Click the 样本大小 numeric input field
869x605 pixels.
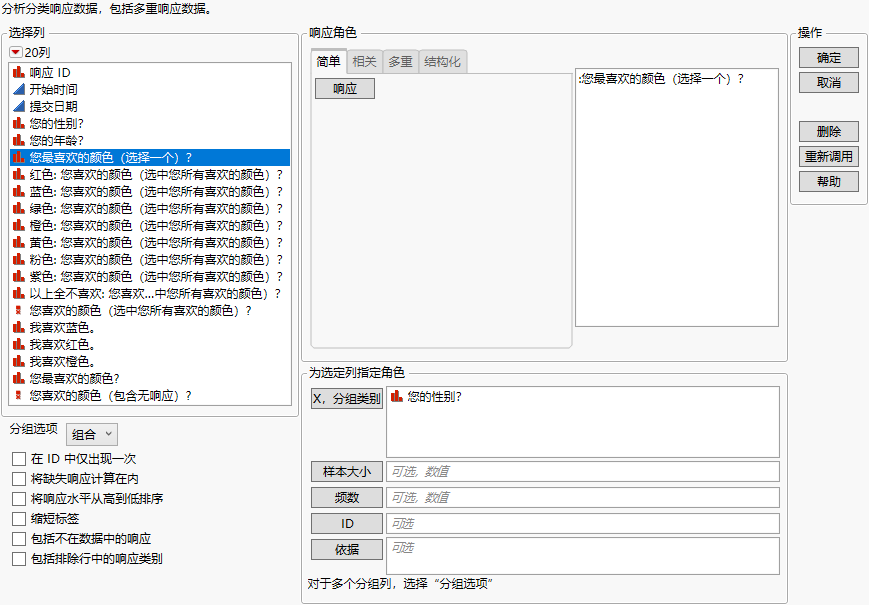point(586,471)
